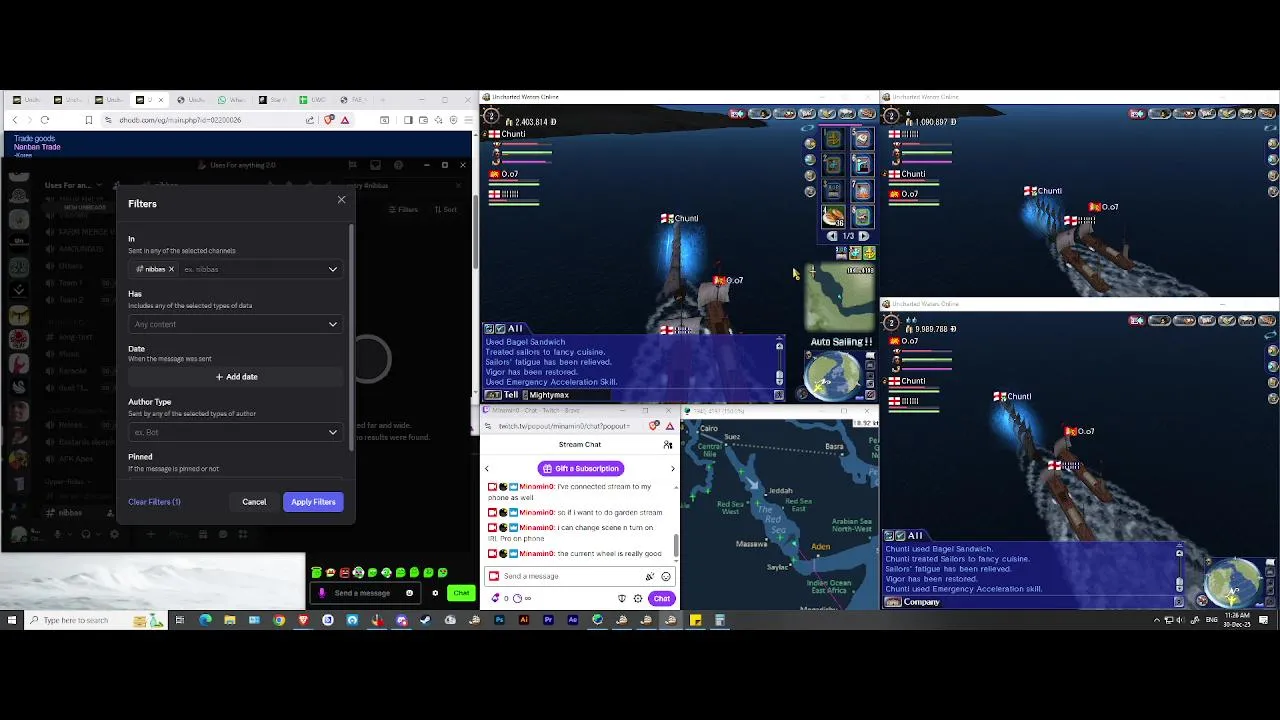The image size is (1280, 720).
Task: Use skill slot 5 in game panel
Action: pyautogui.click(x=862, y=139)
